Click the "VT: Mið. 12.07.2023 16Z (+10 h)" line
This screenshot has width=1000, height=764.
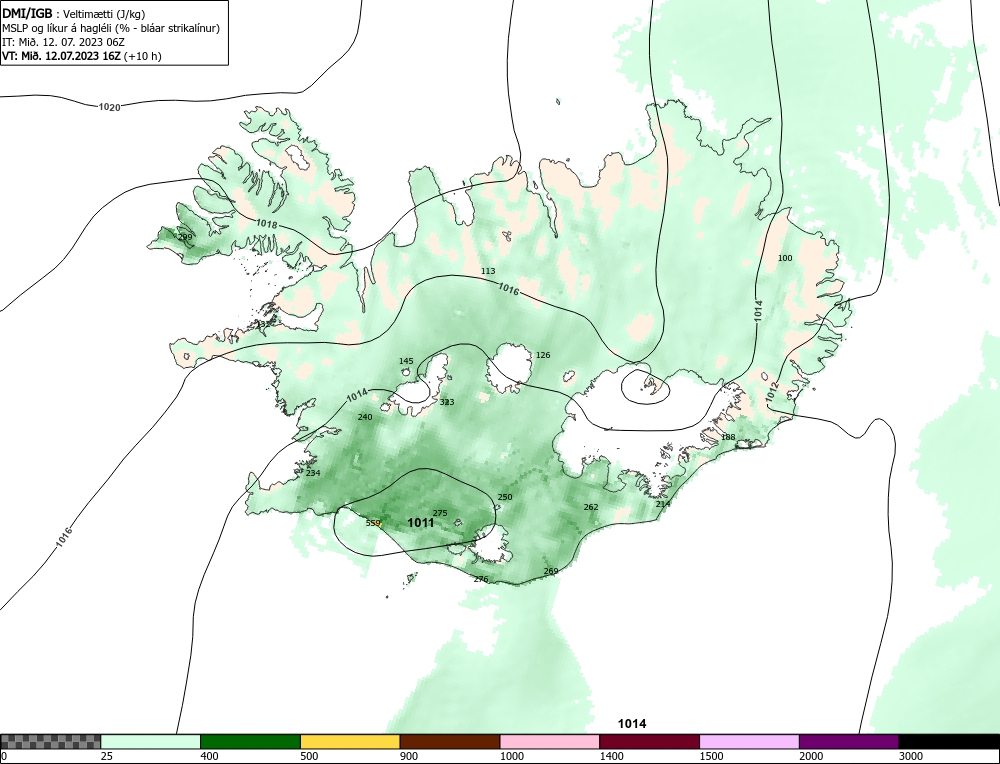[x=82, y=56]
